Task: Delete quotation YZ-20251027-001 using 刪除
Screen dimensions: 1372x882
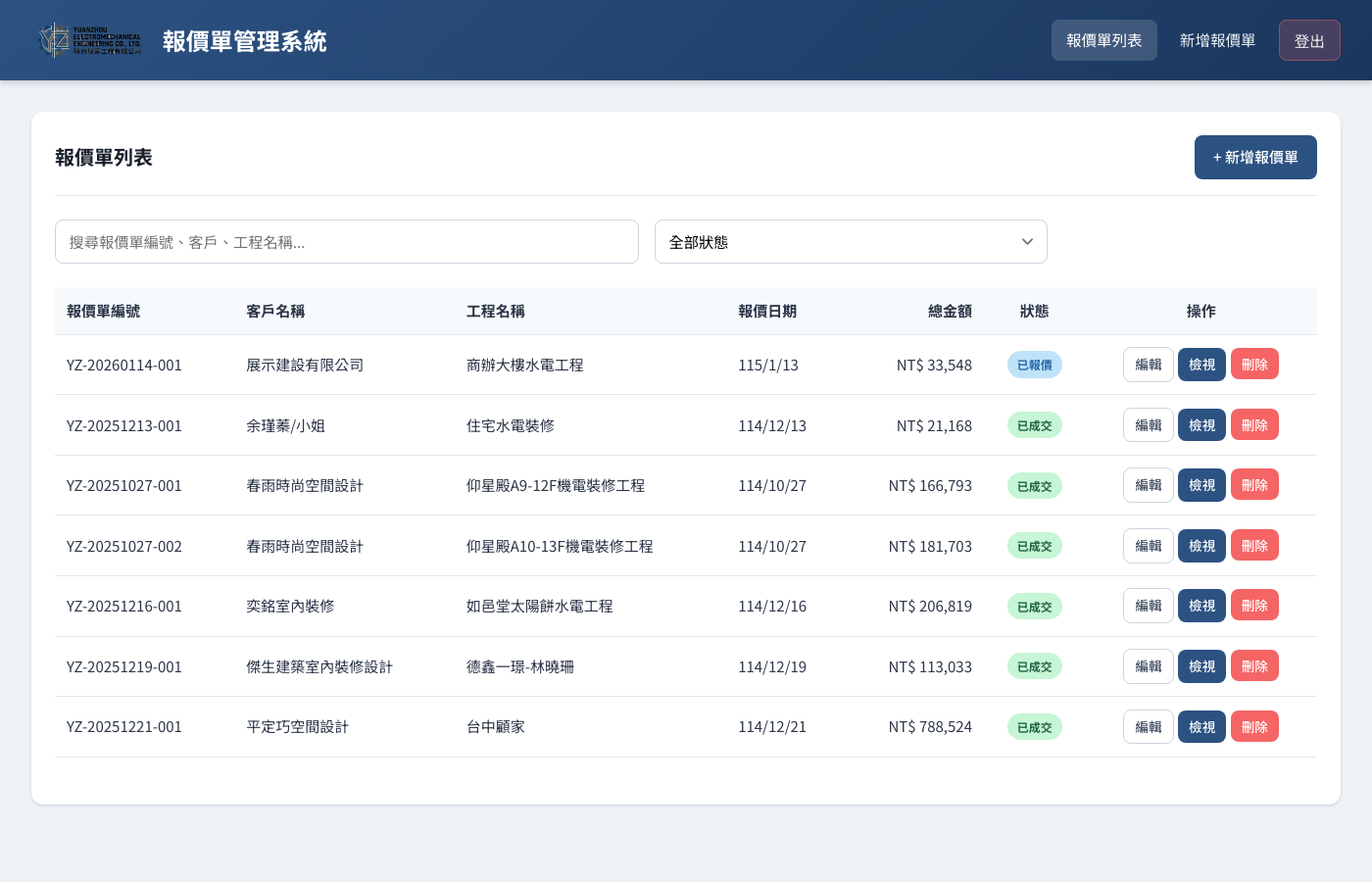Action: 1254,484
